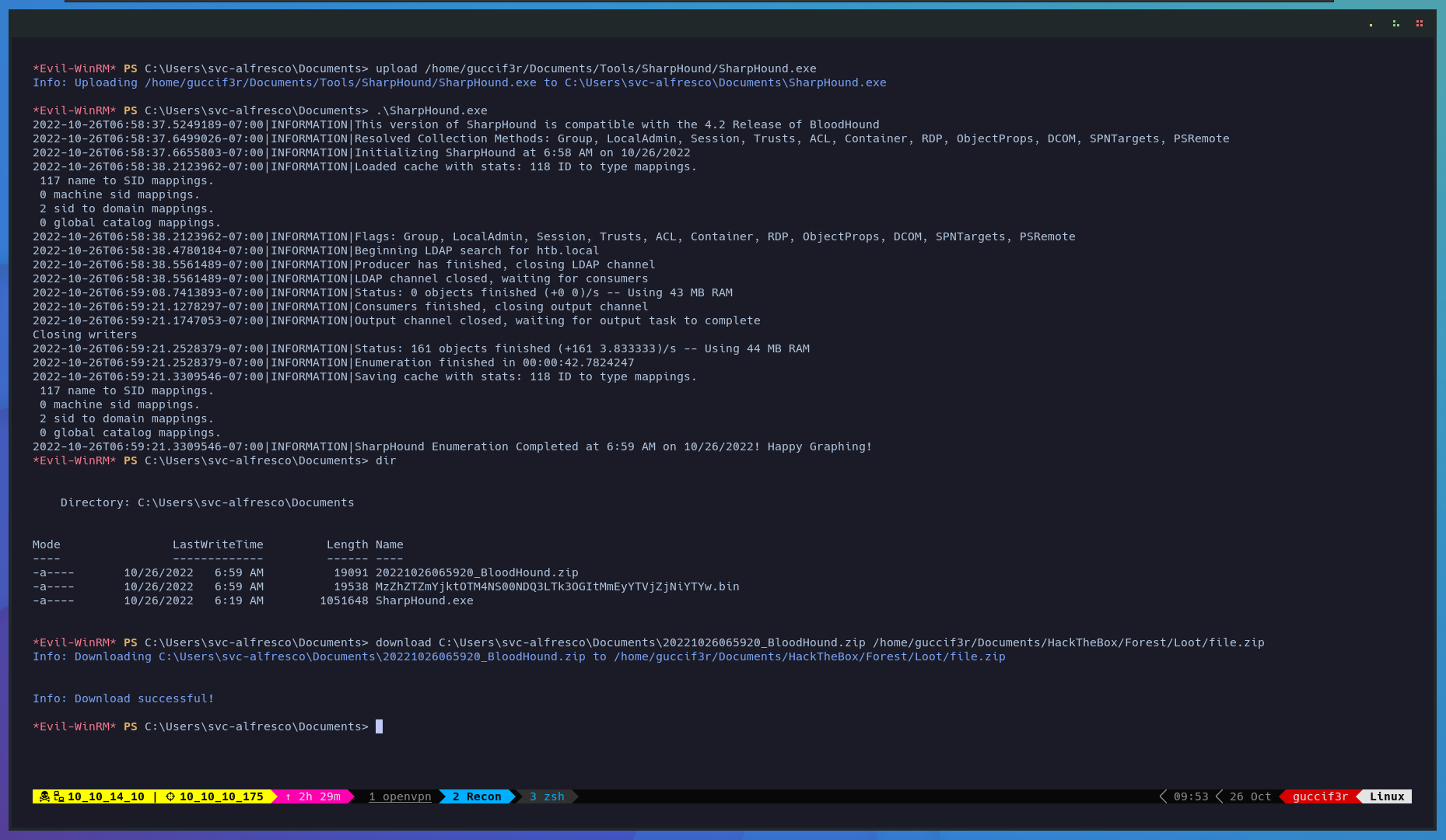Click the guccif3r username segment
The width and height of the screenshot is (1446, 840).
(1320, 796)
